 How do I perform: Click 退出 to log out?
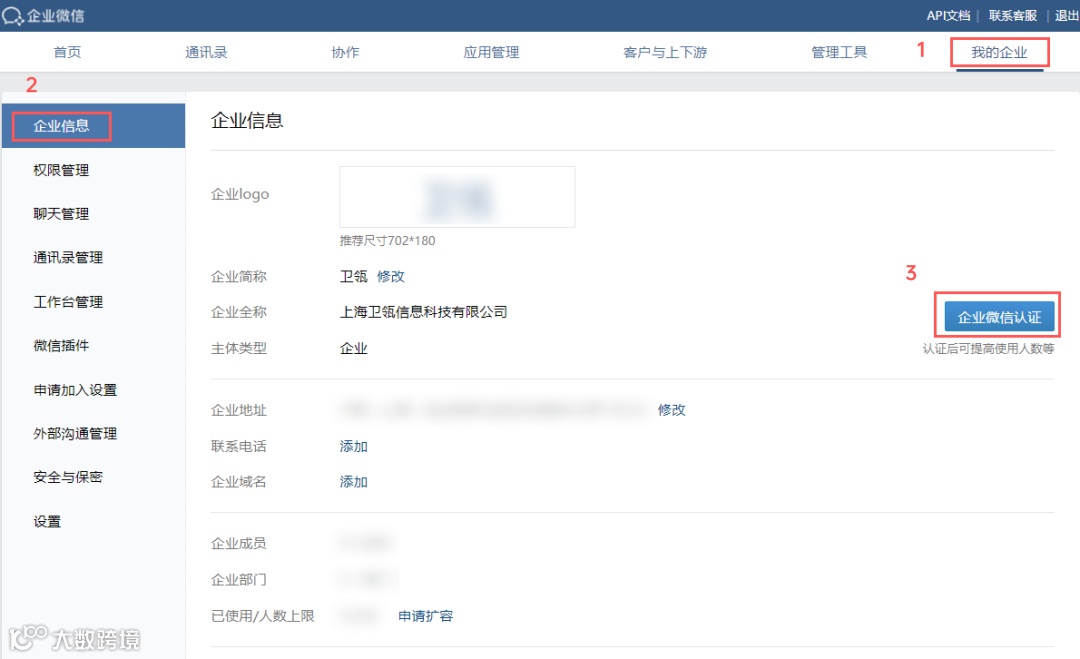(x=1067, y=16)
